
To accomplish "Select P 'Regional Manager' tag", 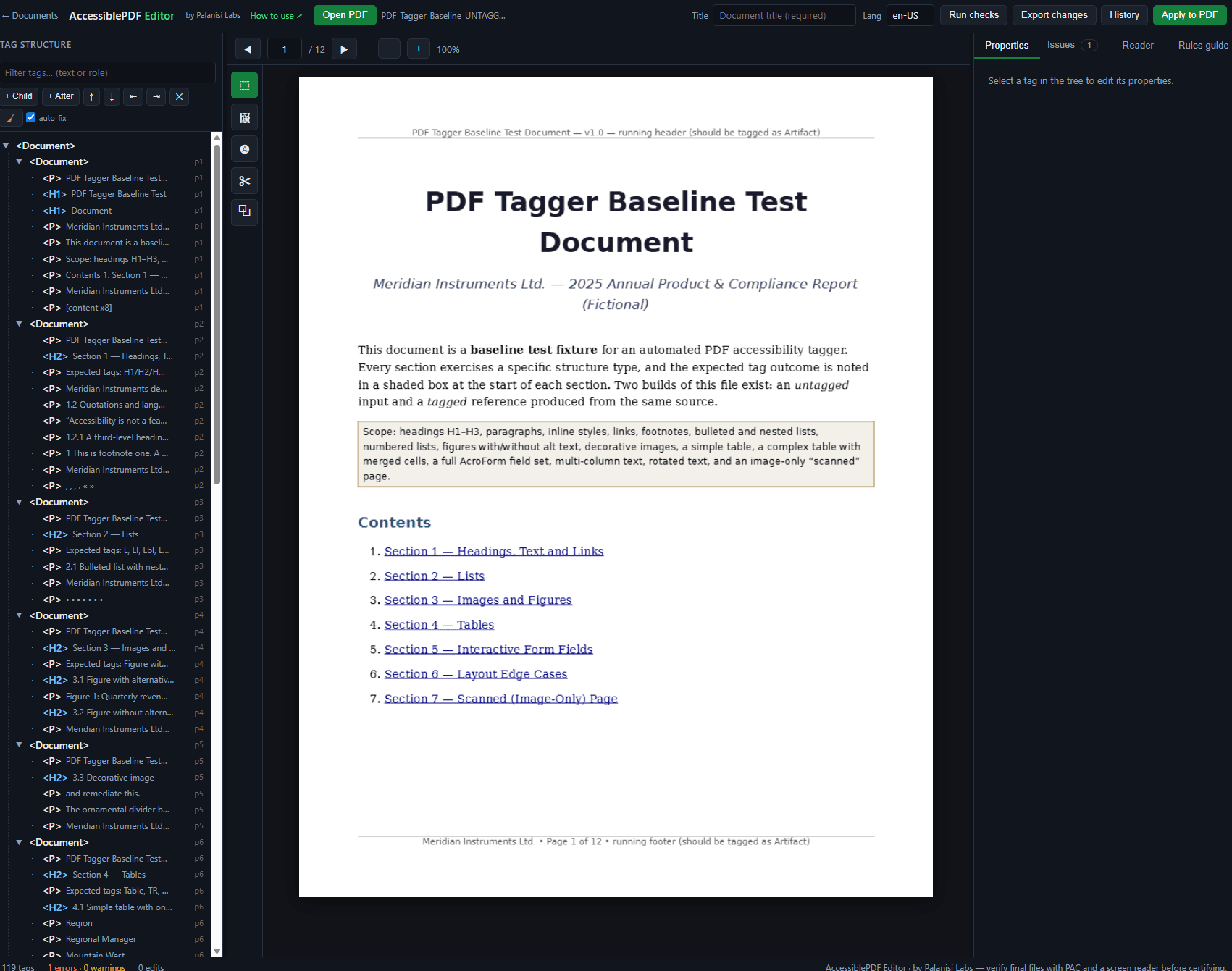I will [90, 939].
